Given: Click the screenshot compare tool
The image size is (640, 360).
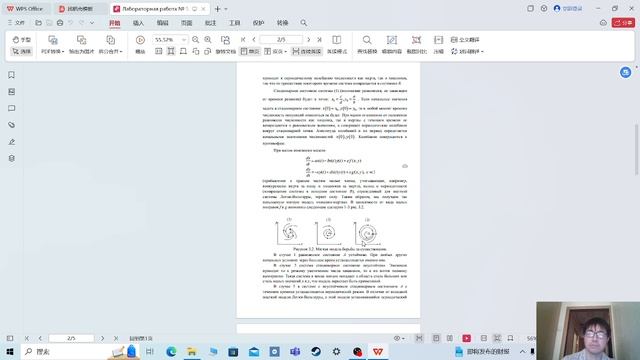Looking at the screenshot, I should (x=416, y=45).
